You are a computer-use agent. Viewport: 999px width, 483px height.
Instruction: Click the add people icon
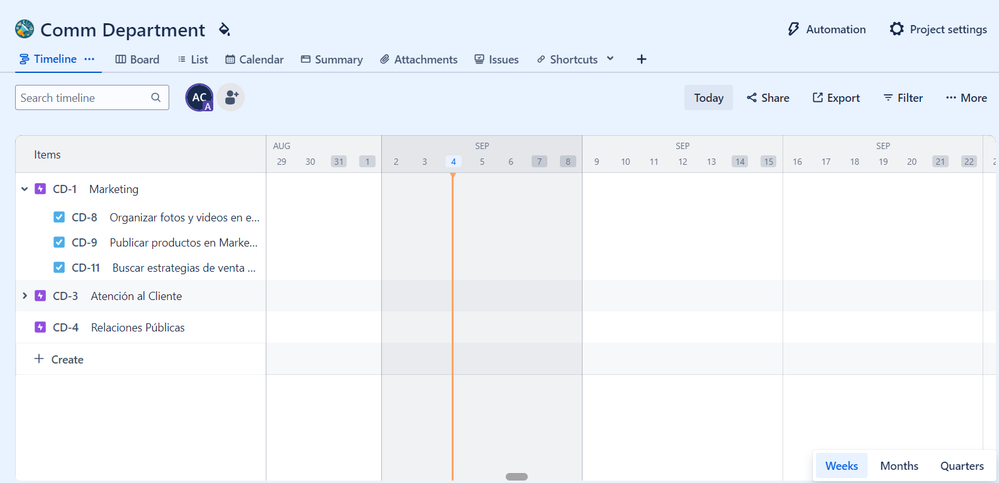pyautogui.click(x=231, y=97)
